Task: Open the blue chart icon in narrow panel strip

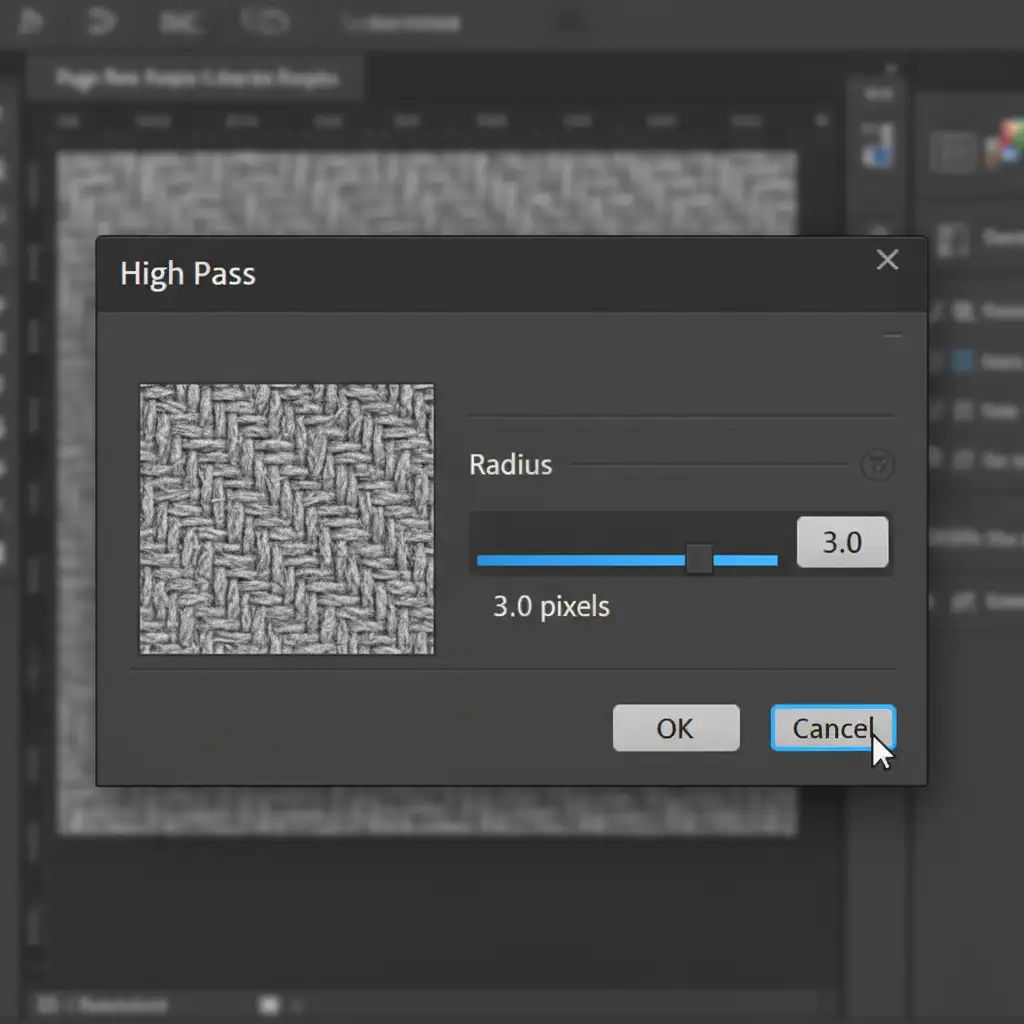Action: 880,145
